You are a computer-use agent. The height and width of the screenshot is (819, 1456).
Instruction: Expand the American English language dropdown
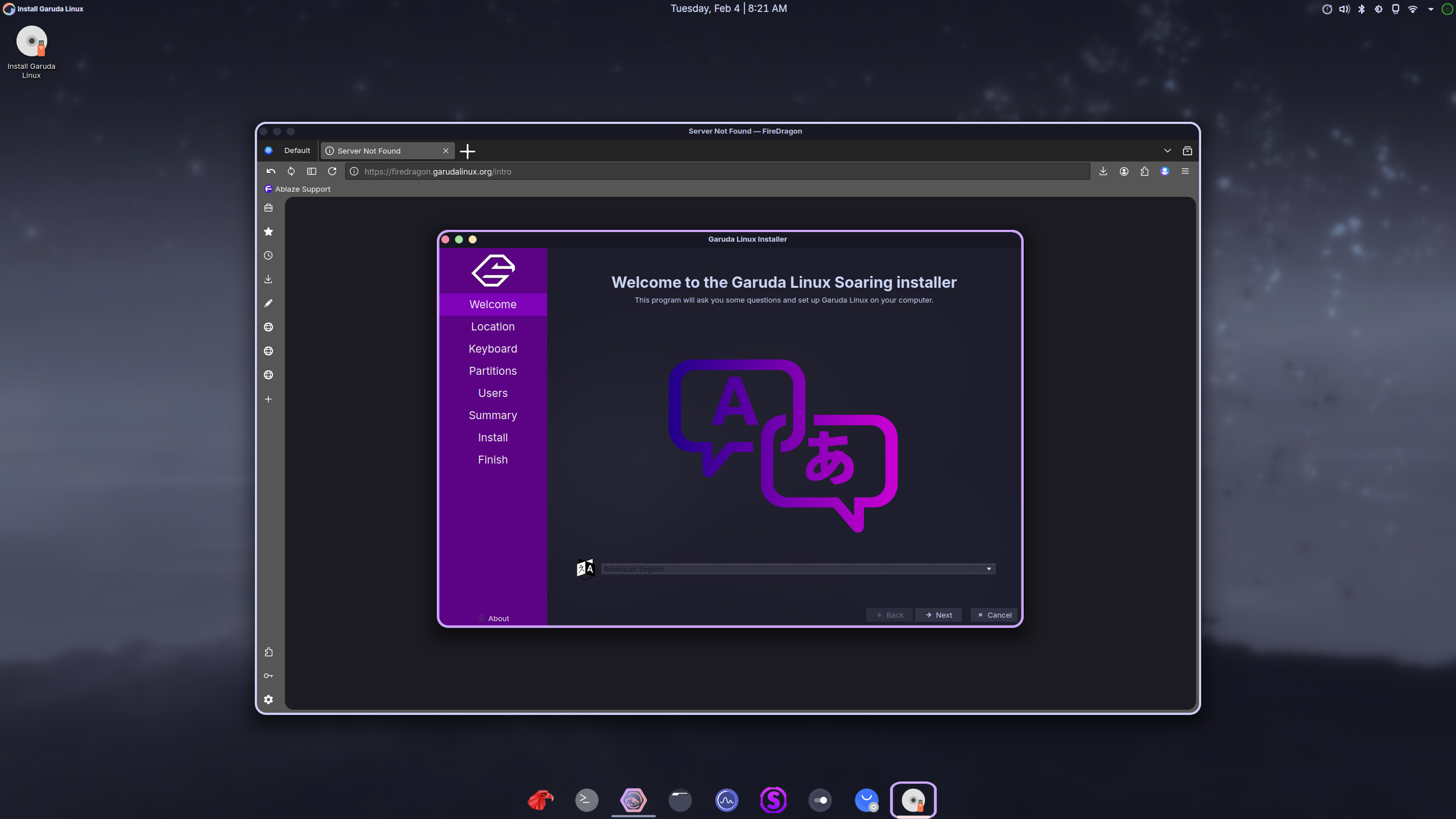tap(798, 569)
